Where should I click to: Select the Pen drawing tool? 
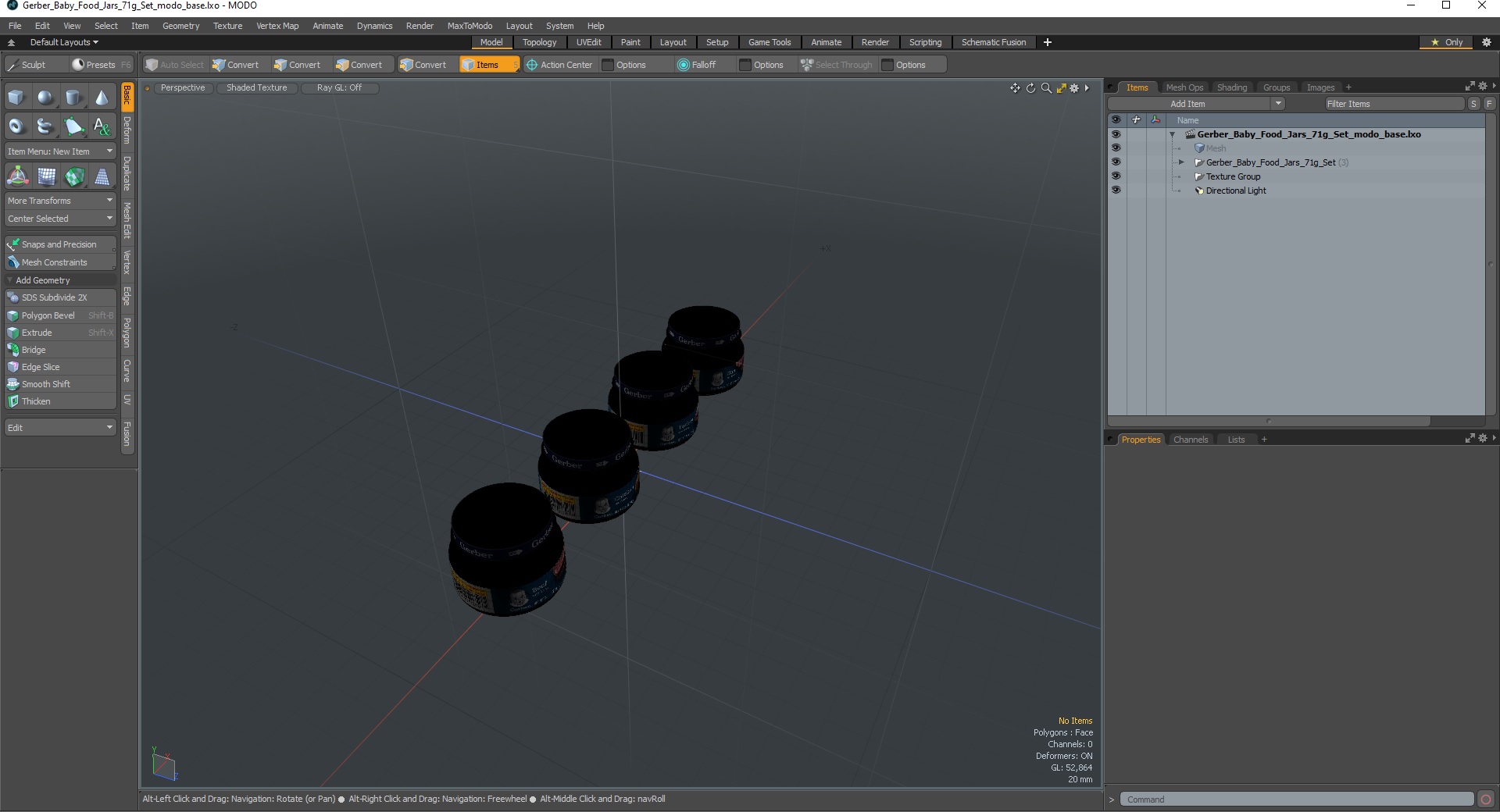click(73, 126)
